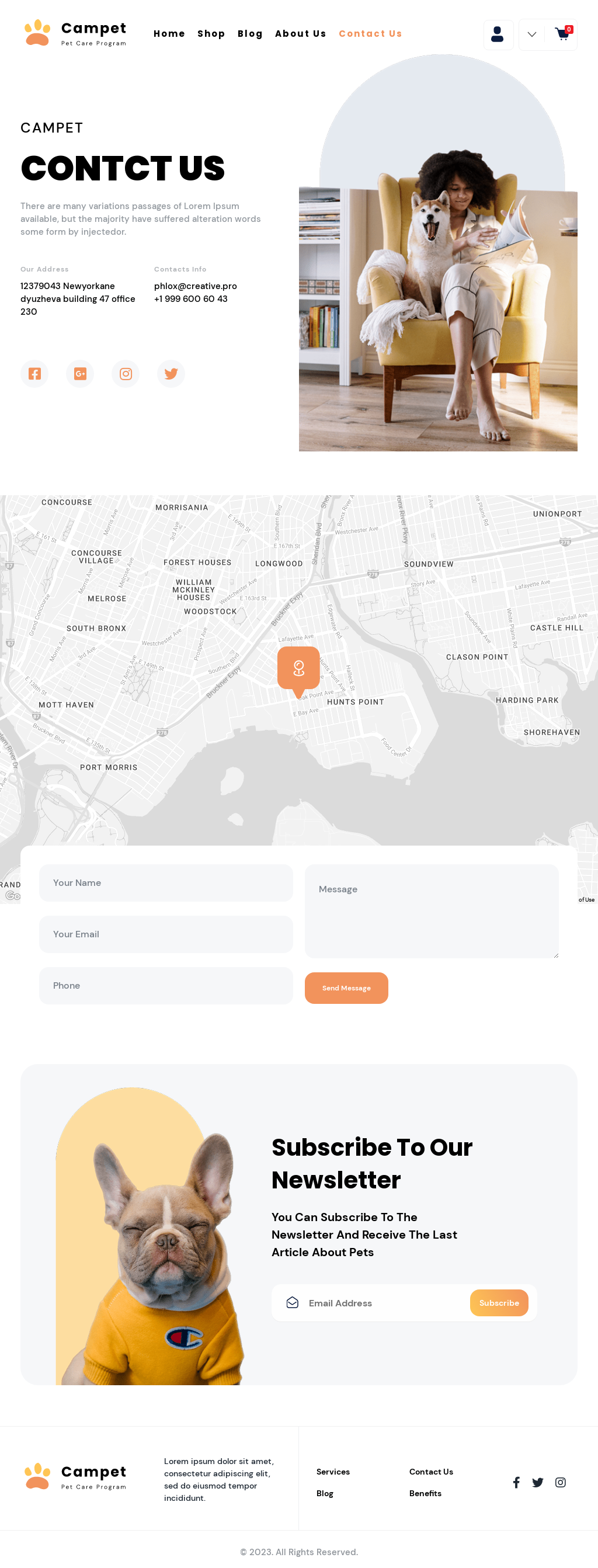This screenshot has width=598, height=1568.
Task: Open the shopping cart icon
Action: click(562, 34)
